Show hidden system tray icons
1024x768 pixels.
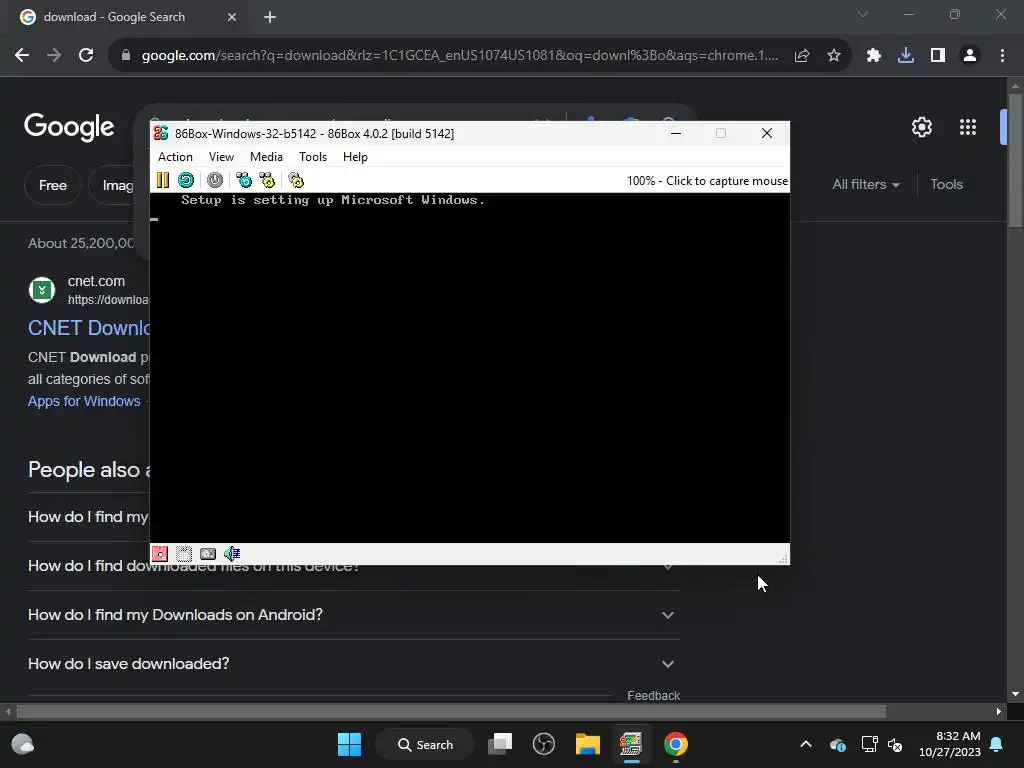coord(806,744)
